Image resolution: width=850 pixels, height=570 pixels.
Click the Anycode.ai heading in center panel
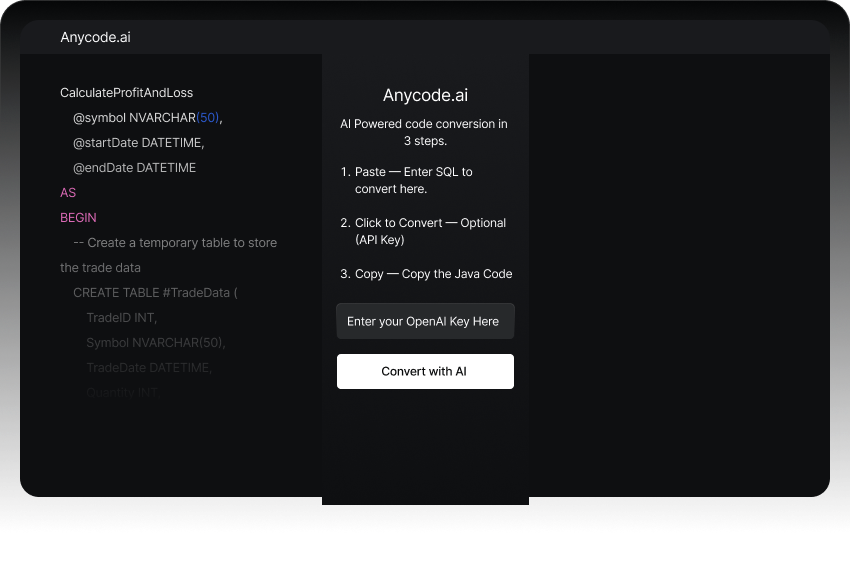[425, 95]
